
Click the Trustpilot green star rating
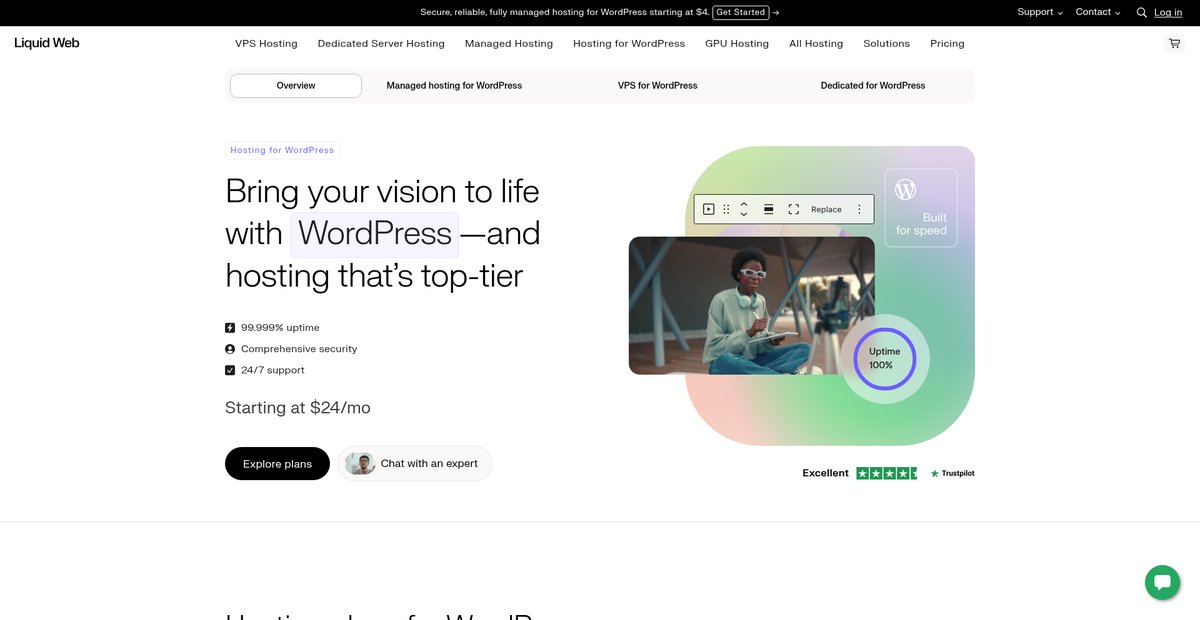(x=887, y=473)
